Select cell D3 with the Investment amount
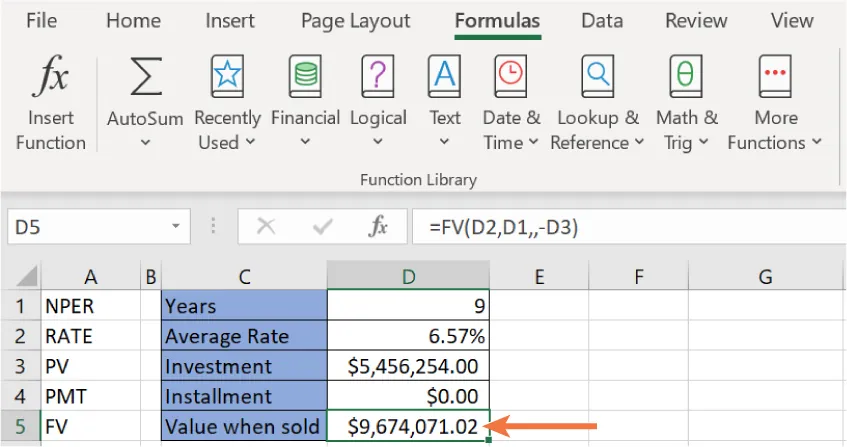Viewport: 847px width, 447px height. (408, 366)
